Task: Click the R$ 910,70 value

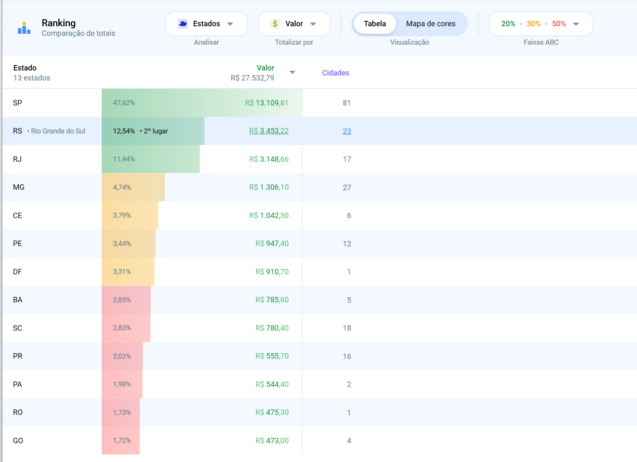Action: coord(272,271)
